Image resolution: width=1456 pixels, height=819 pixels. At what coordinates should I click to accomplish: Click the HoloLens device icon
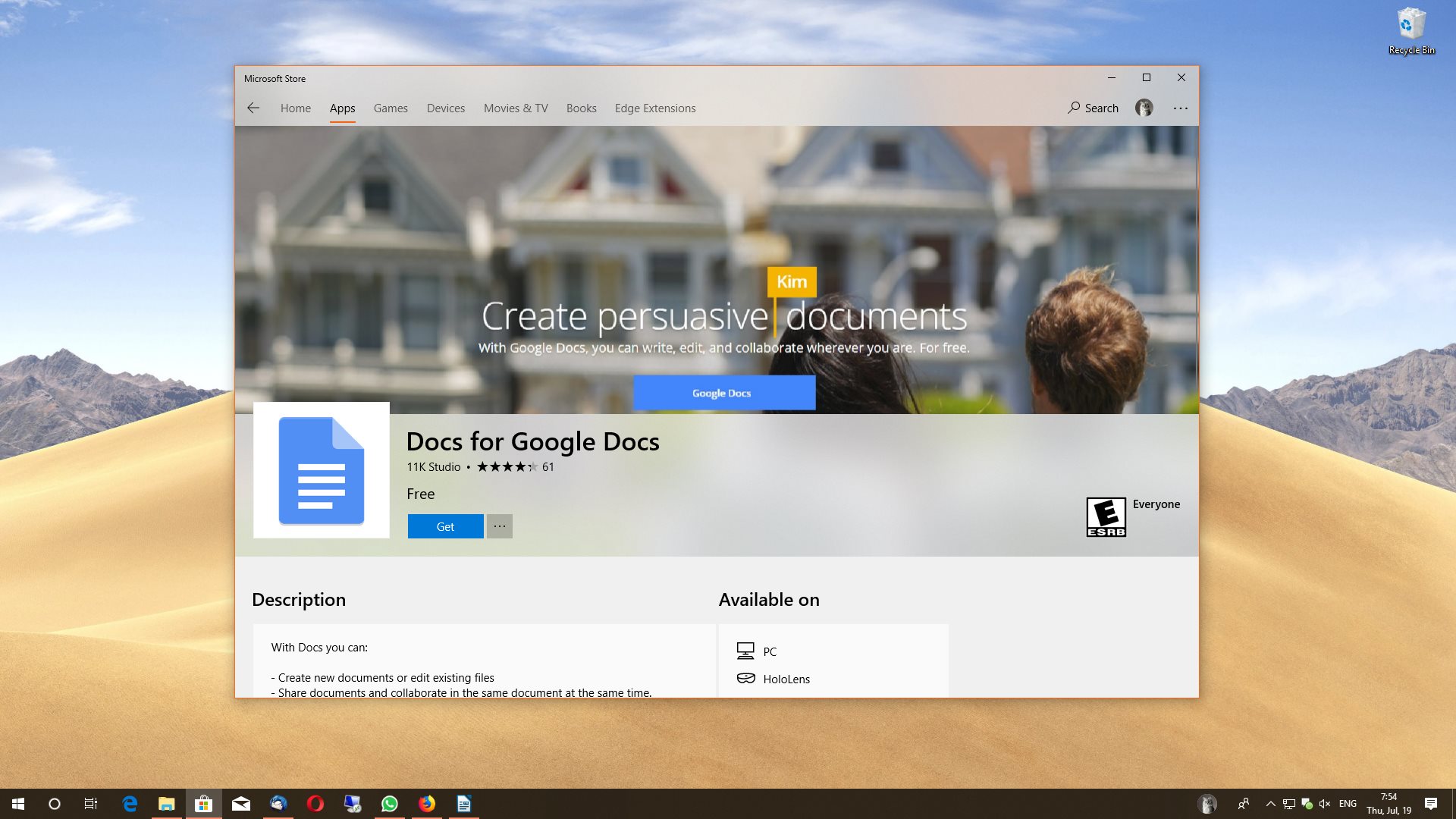pyautogui.click(x=745, y=679)
